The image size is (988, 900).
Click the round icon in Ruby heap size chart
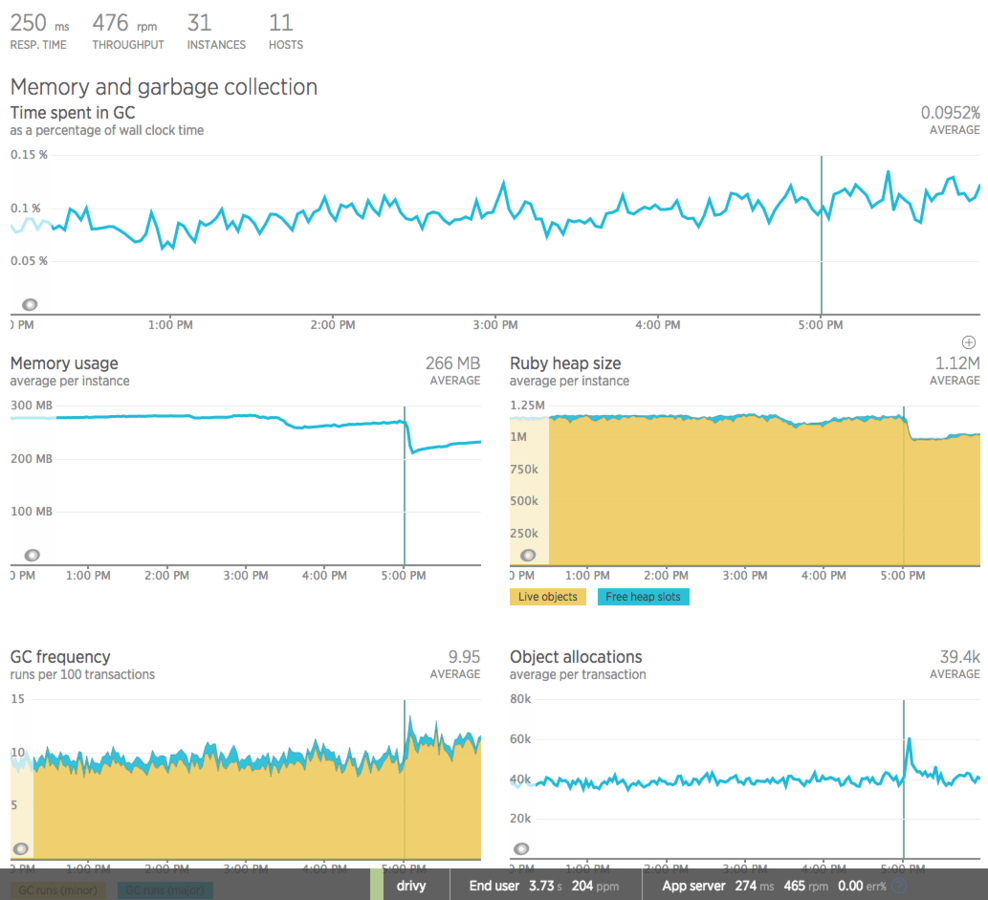pos(528,555)
